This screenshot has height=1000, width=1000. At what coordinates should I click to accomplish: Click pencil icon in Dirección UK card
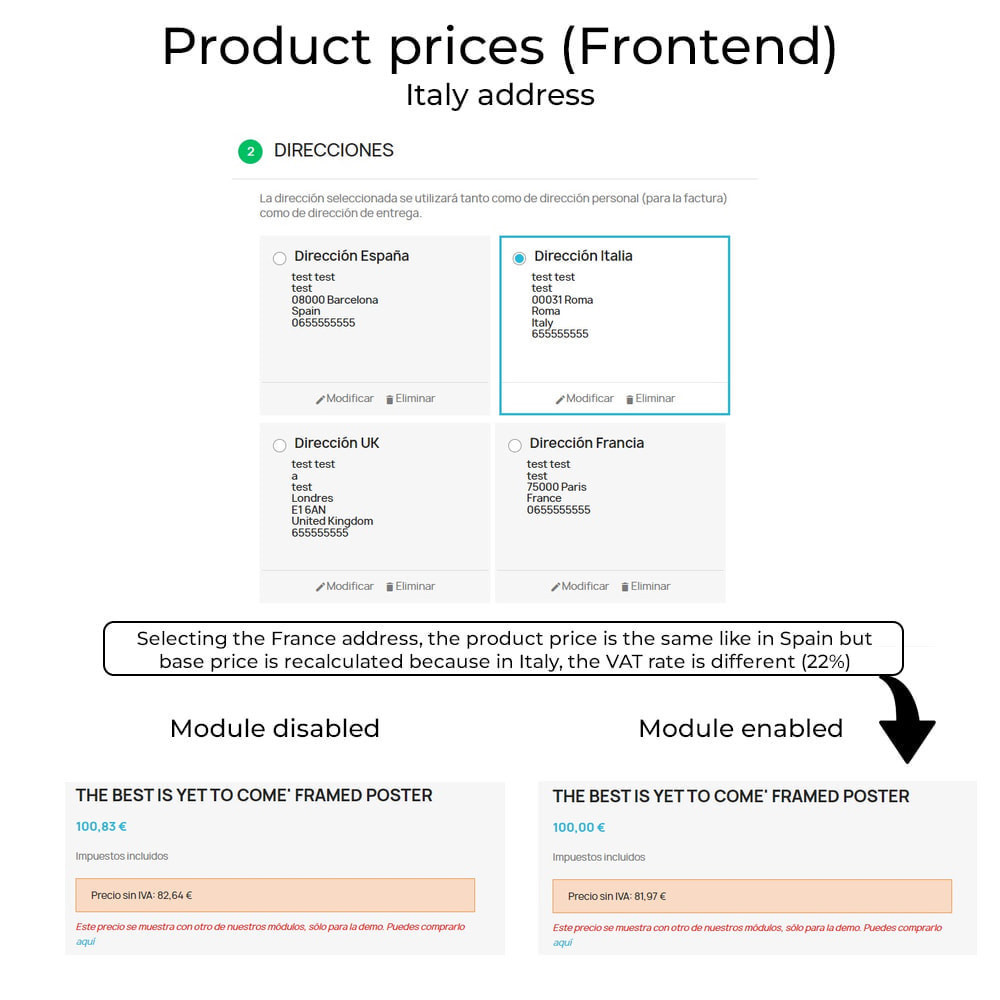point(320,587)
